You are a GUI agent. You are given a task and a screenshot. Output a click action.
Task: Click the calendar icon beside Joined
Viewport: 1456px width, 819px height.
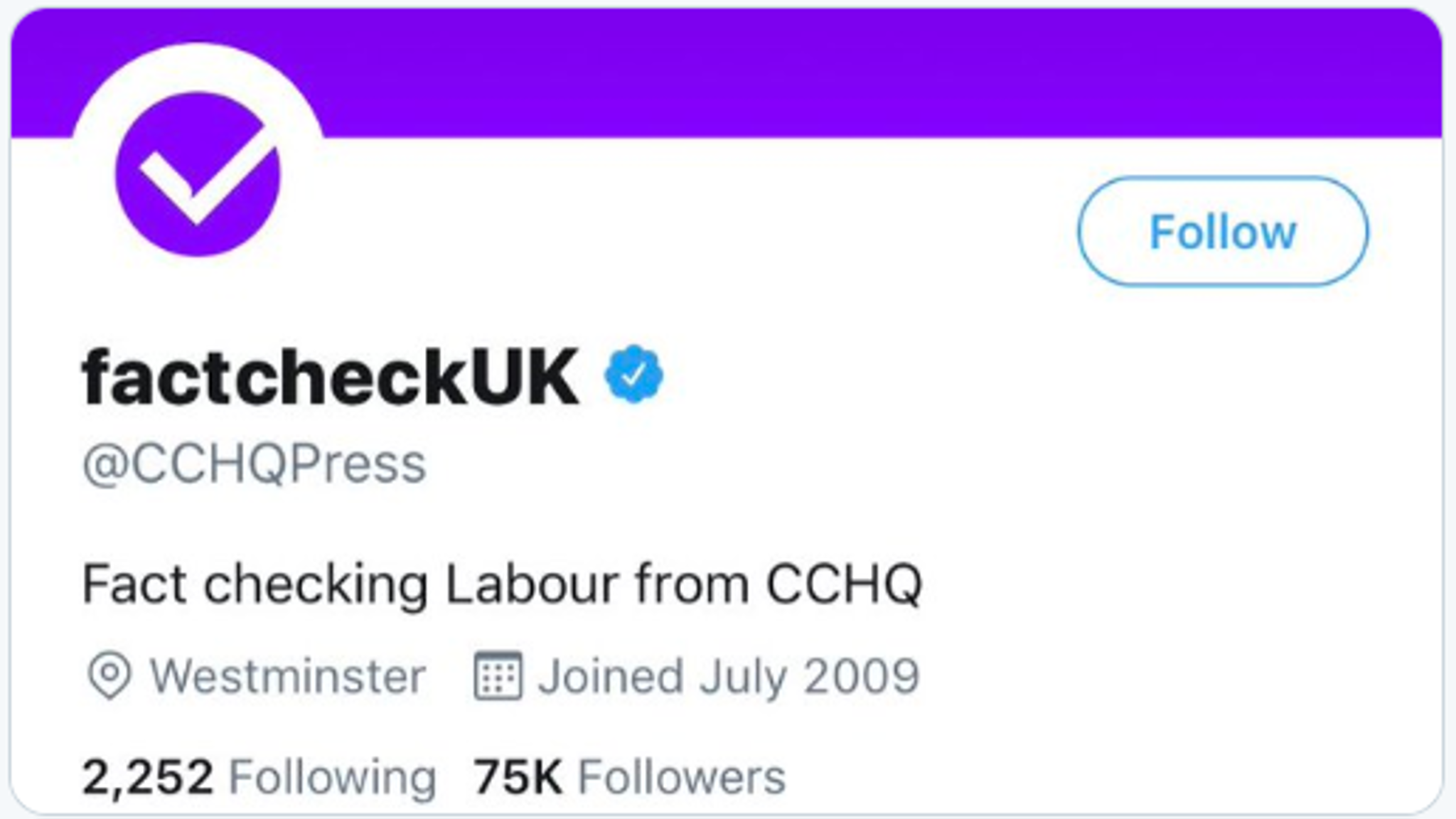498,675
